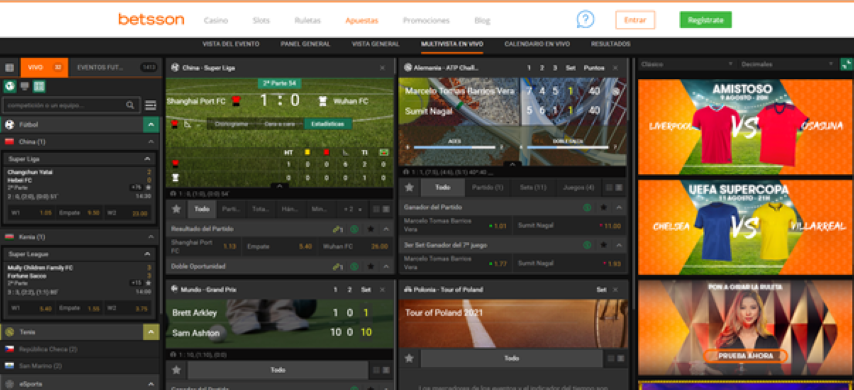
Task: Click the Regístrate button
Action: [705, 20]
